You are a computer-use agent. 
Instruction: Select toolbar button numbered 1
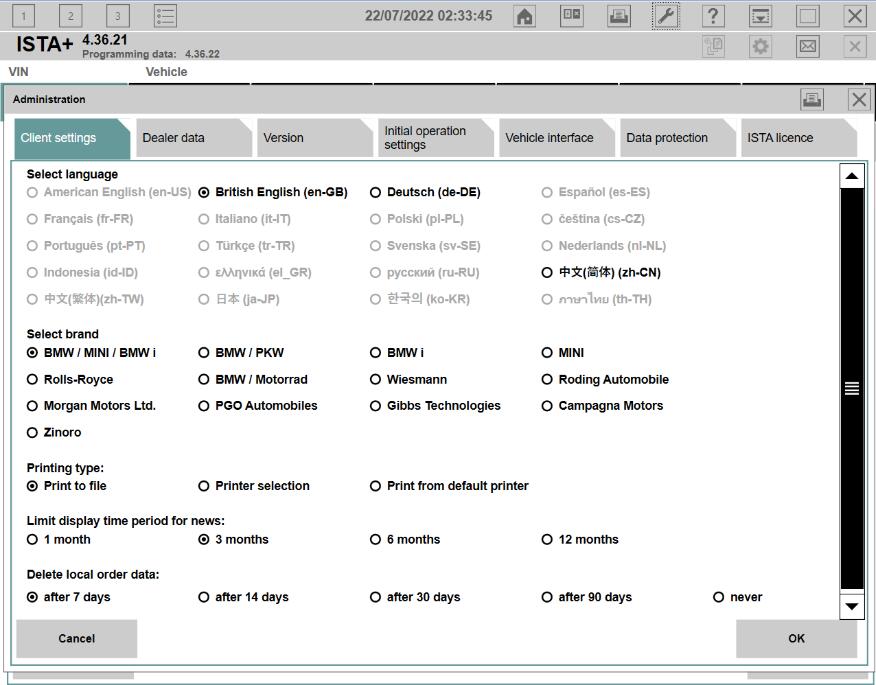23,16
